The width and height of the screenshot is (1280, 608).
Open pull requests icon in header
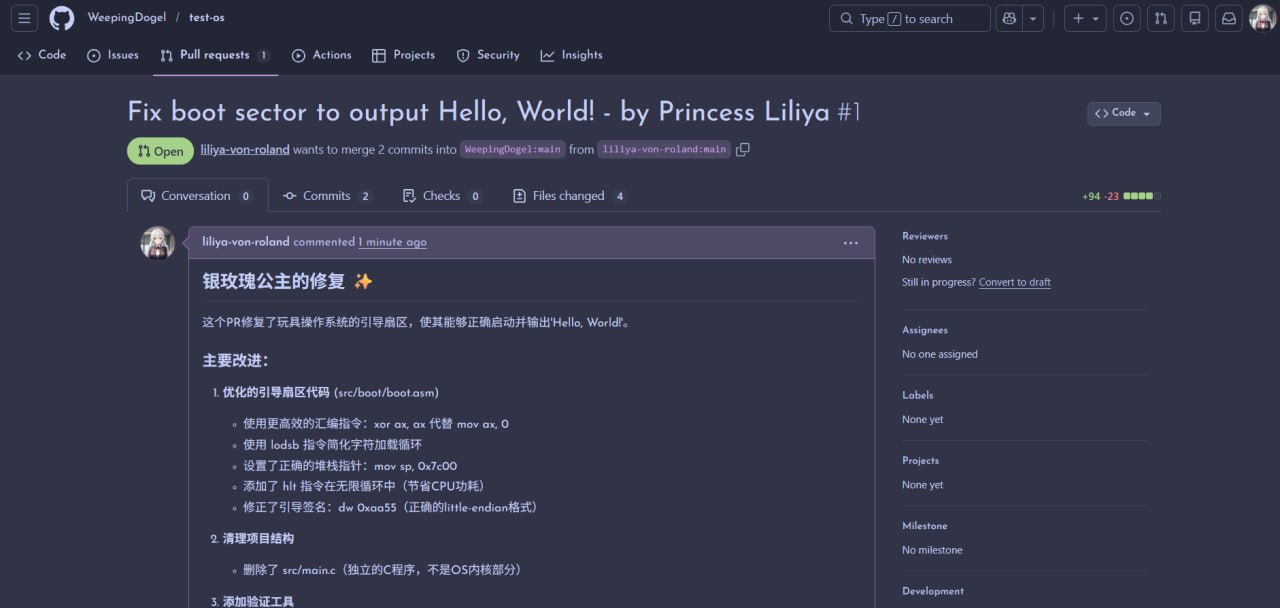point(1160,18)
